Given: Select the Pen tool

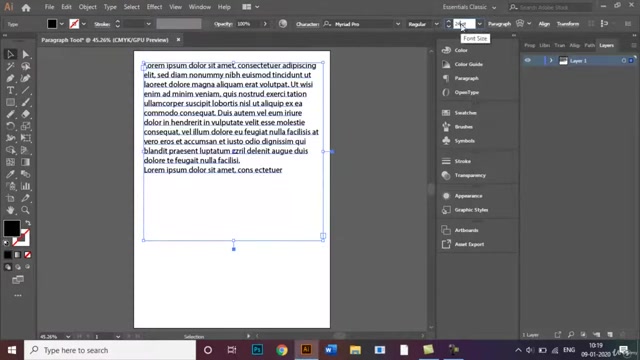Looking at the screenshot, I should pyautogui.click(x=10, y=78).
